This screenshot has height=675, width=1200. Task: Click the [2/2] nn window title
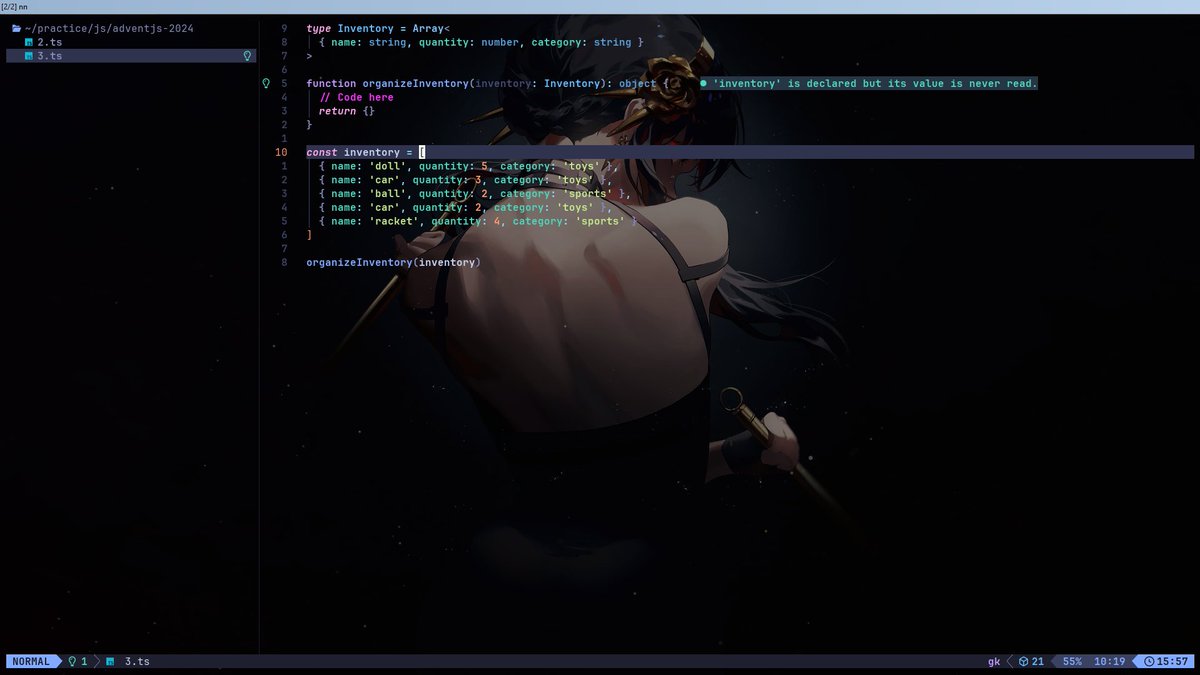point(15,6)
